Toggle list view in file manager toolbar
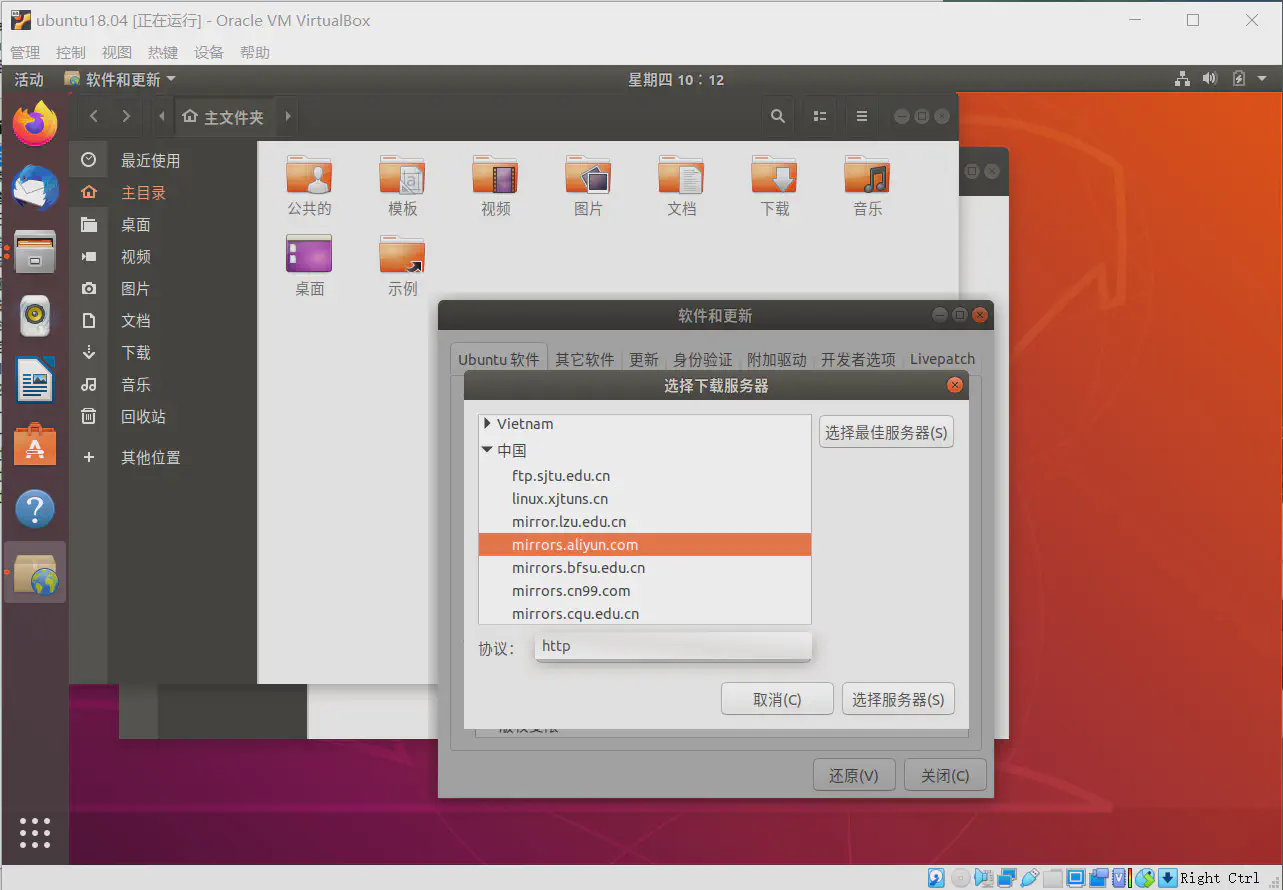Image resolution: width=1283 pixels, height=890 pixels. point(820,117)
